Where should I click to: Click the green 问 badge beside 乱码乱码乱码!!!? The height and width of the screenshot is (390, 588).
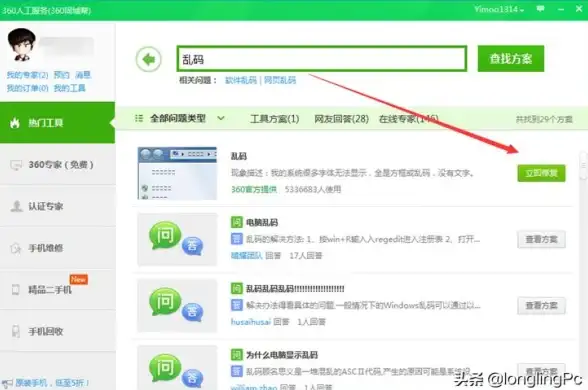[x=236, y=288]
